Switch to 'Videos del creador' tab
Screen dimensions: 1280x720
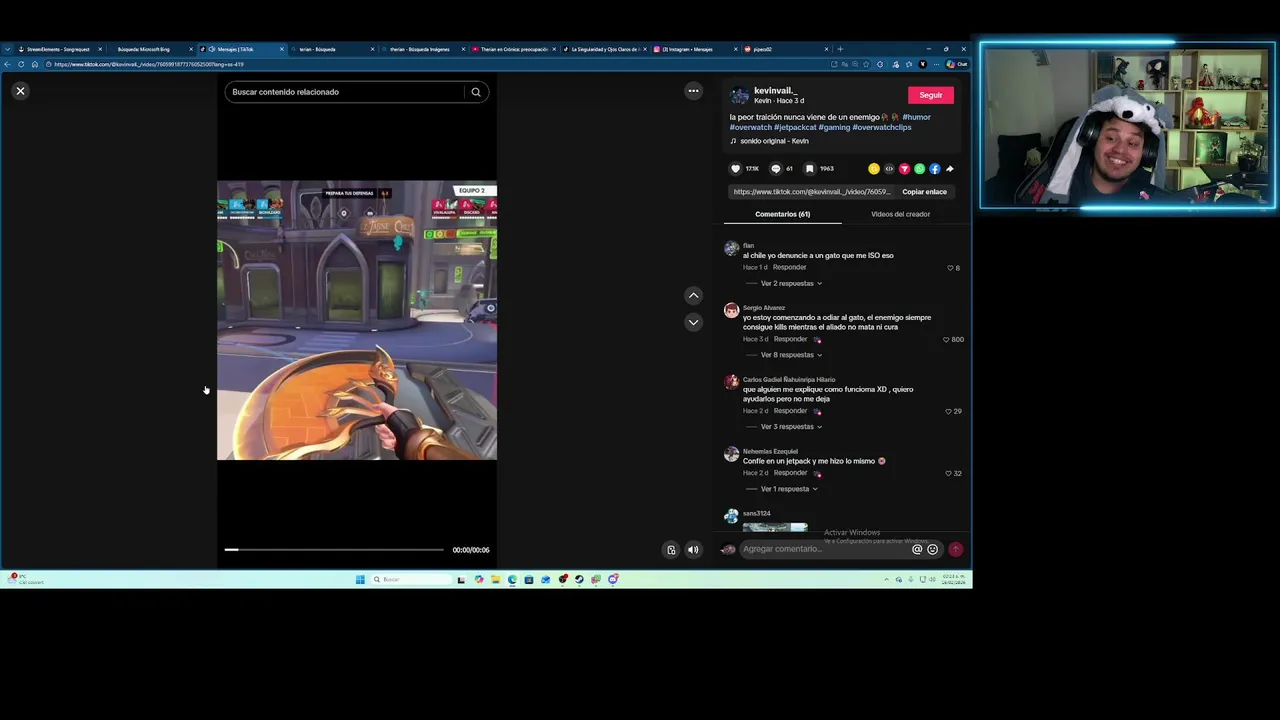point(900,214)
